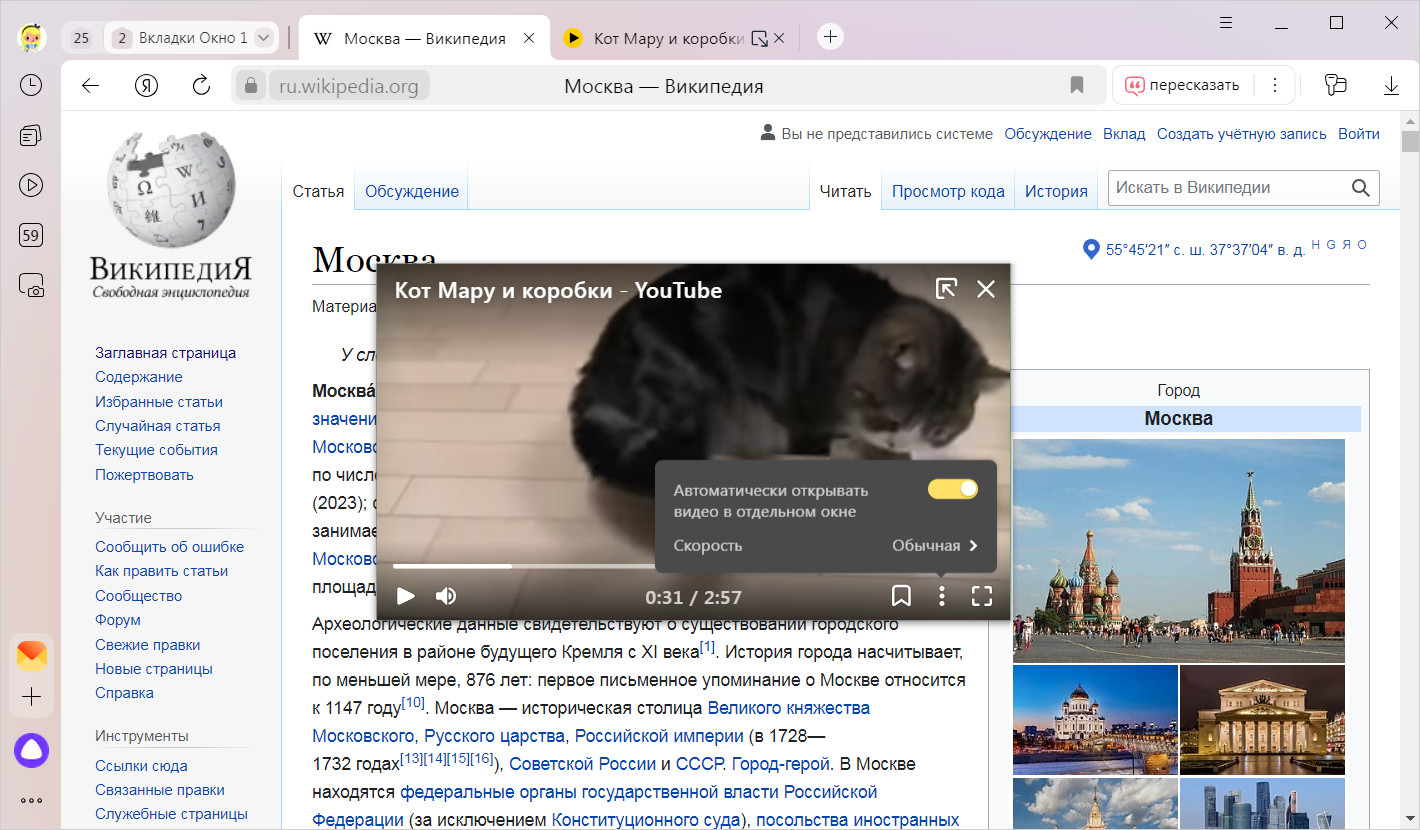
Task: Click the ru.wikipedia.org address field
Action: click(348, 86)
